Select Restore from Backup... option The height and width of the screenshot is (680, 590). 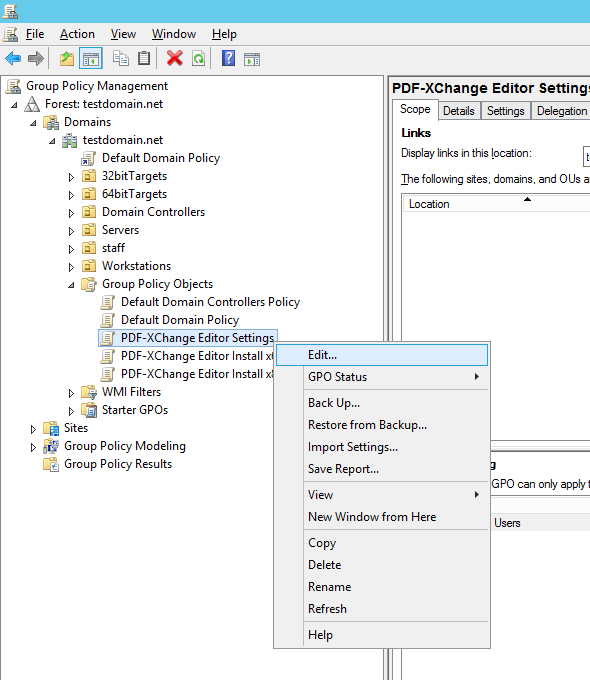click(x=382, y=425)
